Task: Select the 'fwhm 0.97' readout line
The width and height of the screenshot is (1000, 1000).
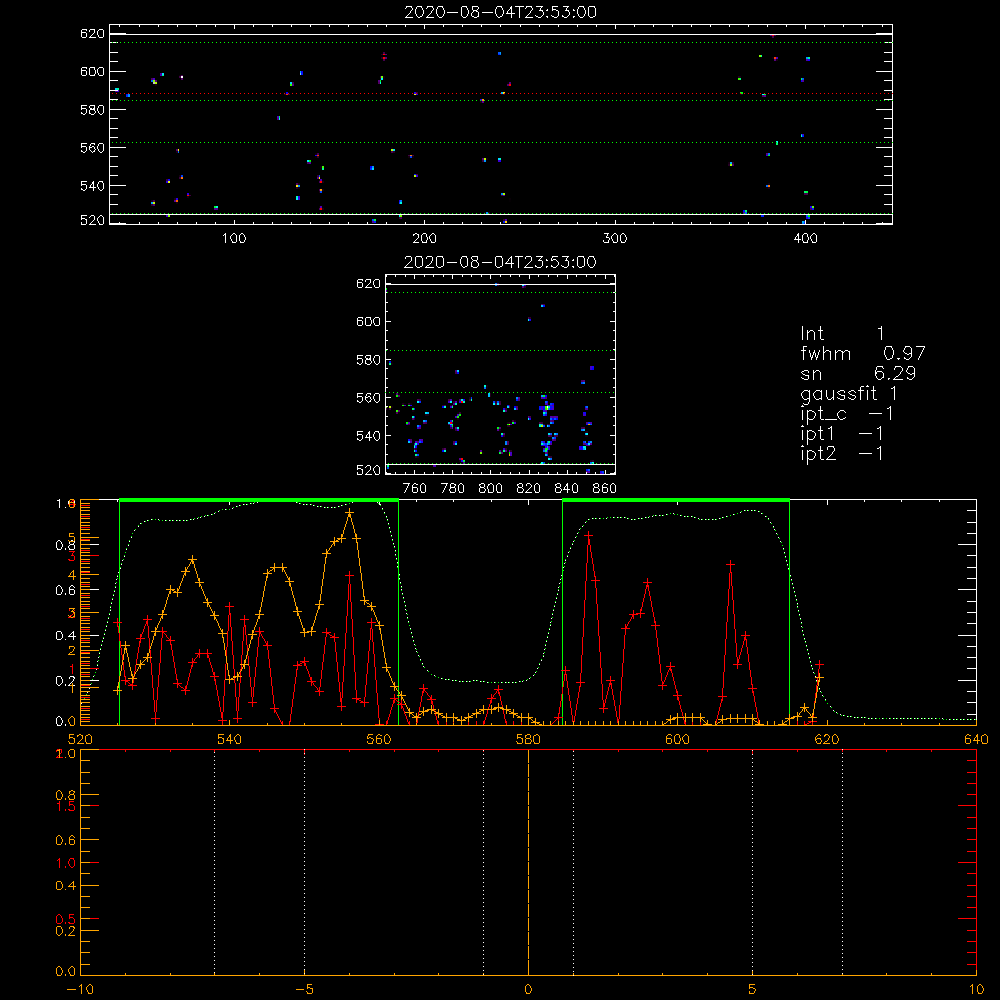Action: coord(862,353)
